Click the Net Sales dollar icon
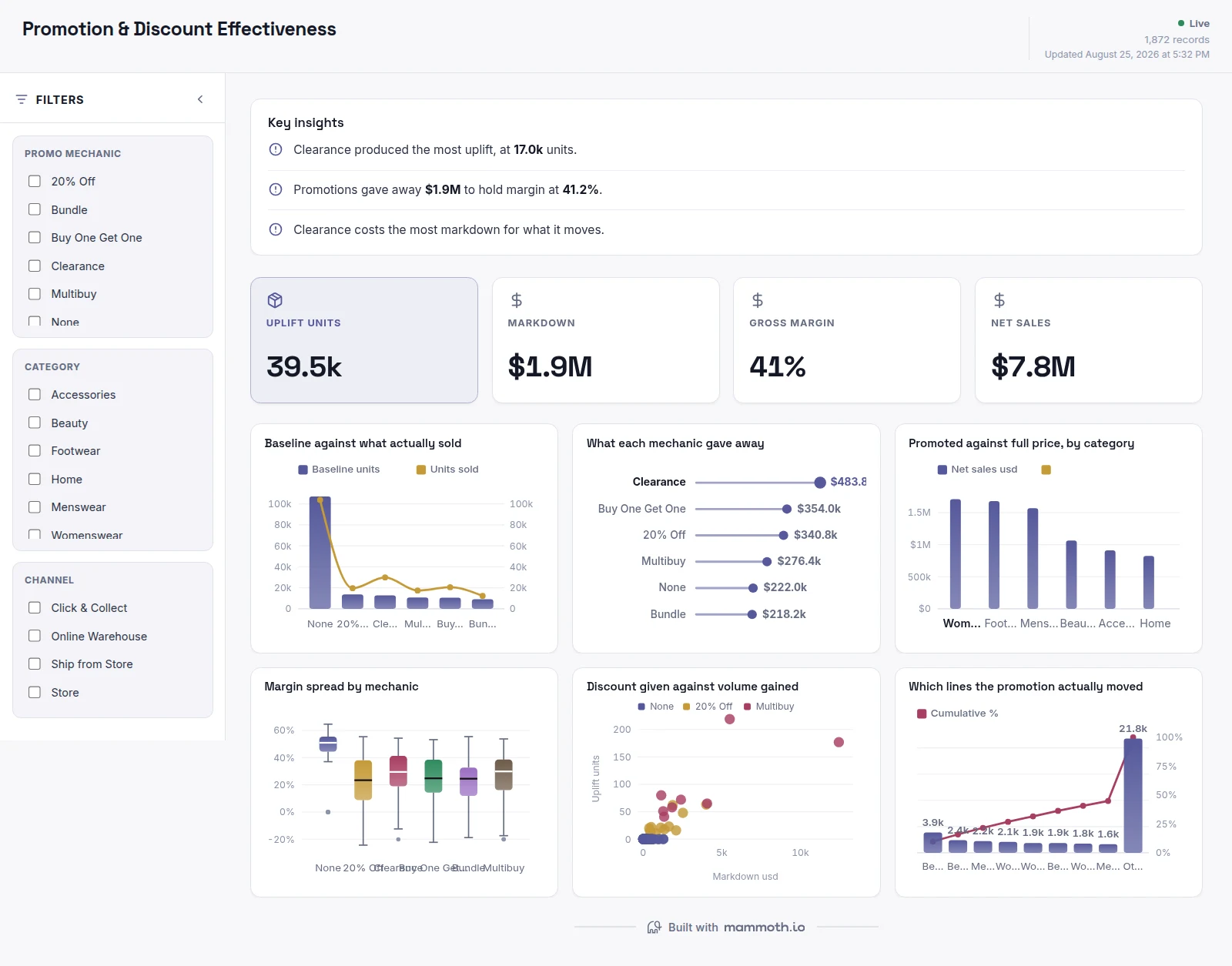The image size is (1232, 966). (x=999, y=300)
